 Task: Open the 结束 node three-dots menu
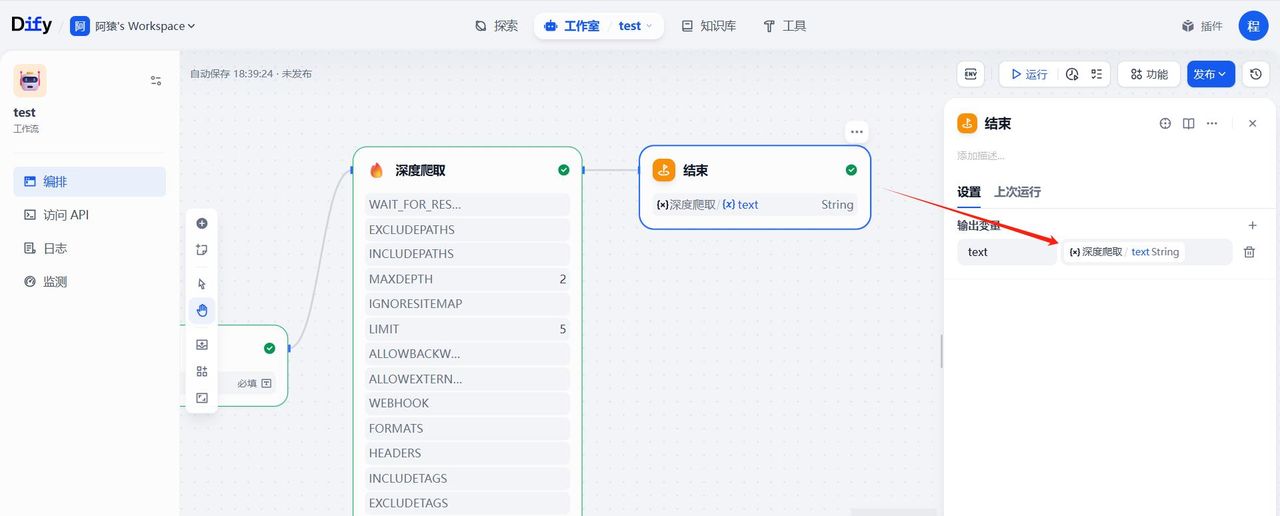[x=856, y=131]
